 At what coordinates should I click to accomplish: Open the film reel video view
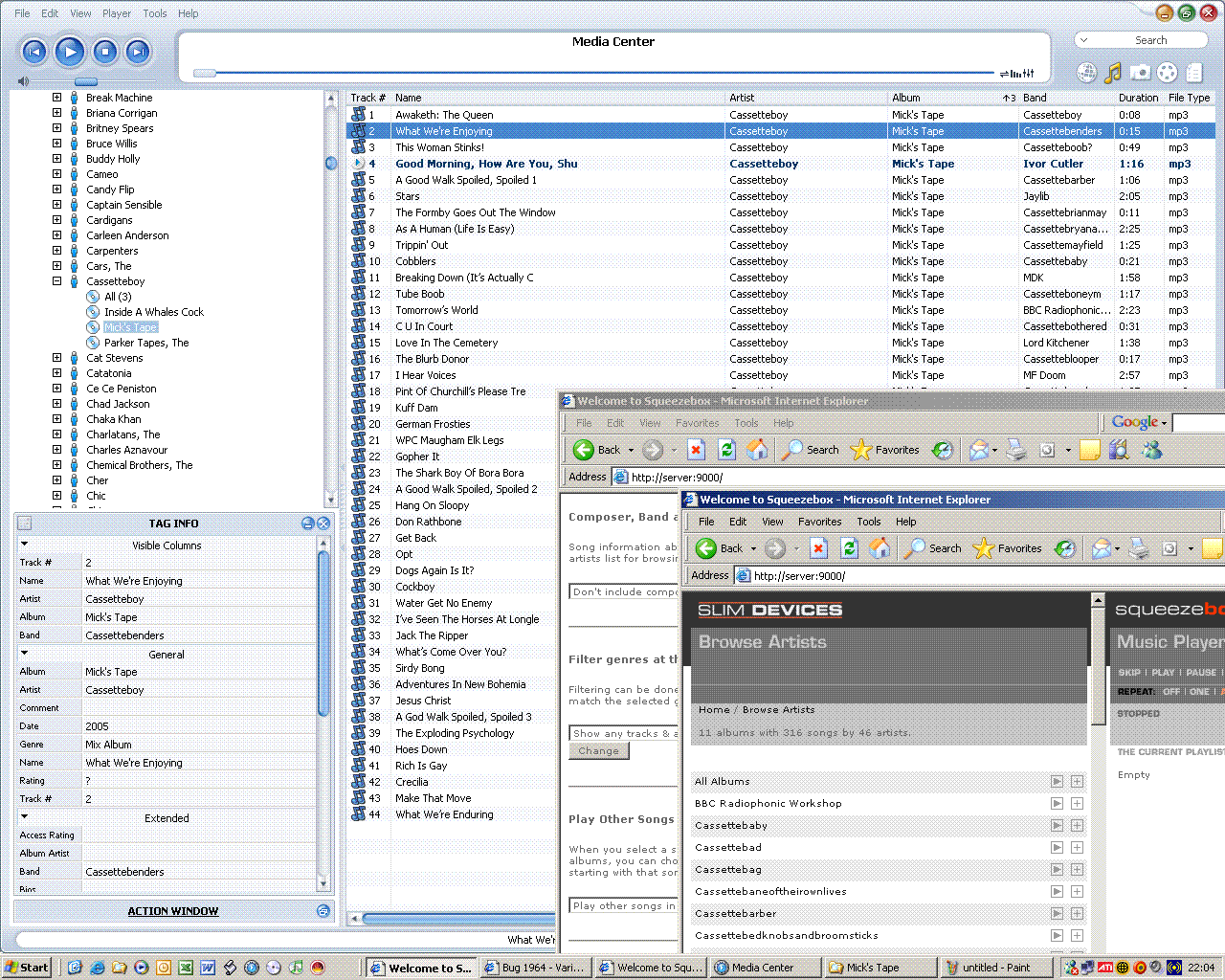[1167, 73]
